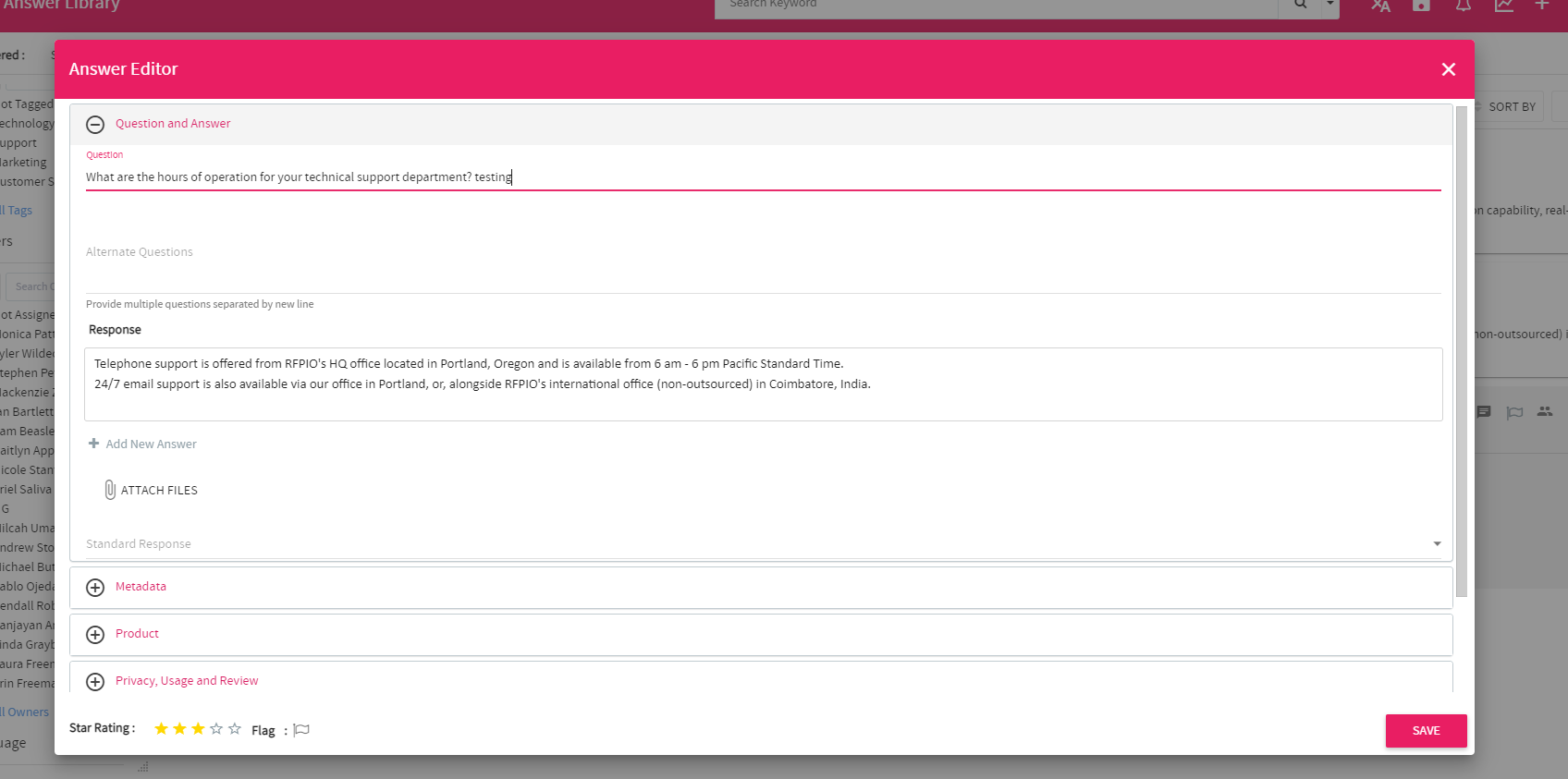Save the answer with the SAVE button

(1426, 731)
